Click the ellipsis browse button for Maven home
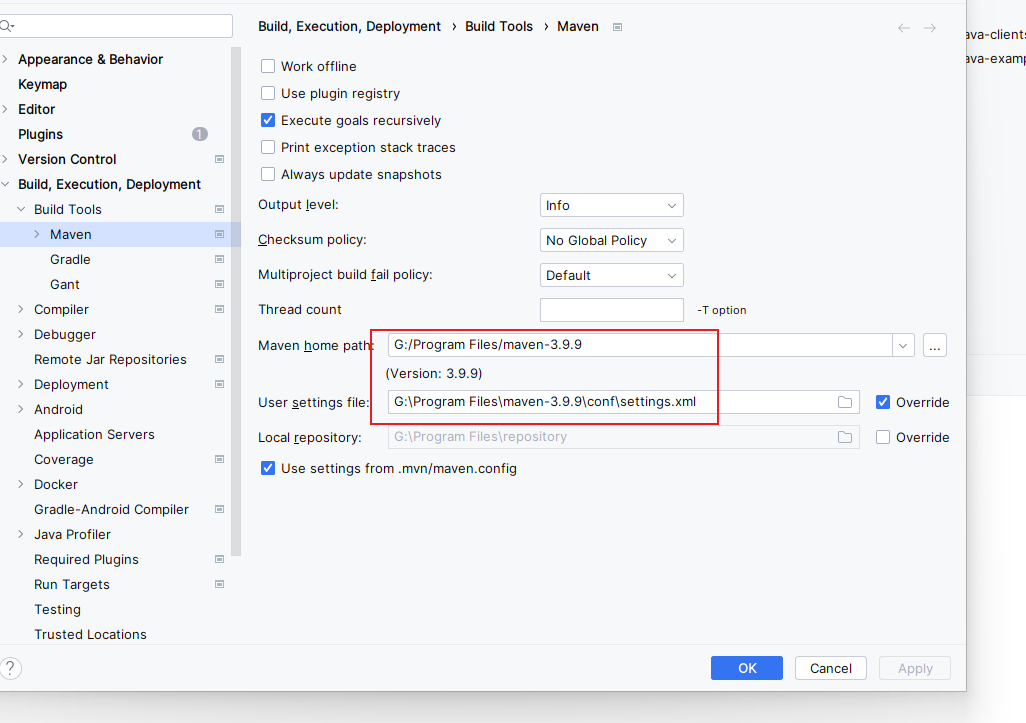 (934, 345)
